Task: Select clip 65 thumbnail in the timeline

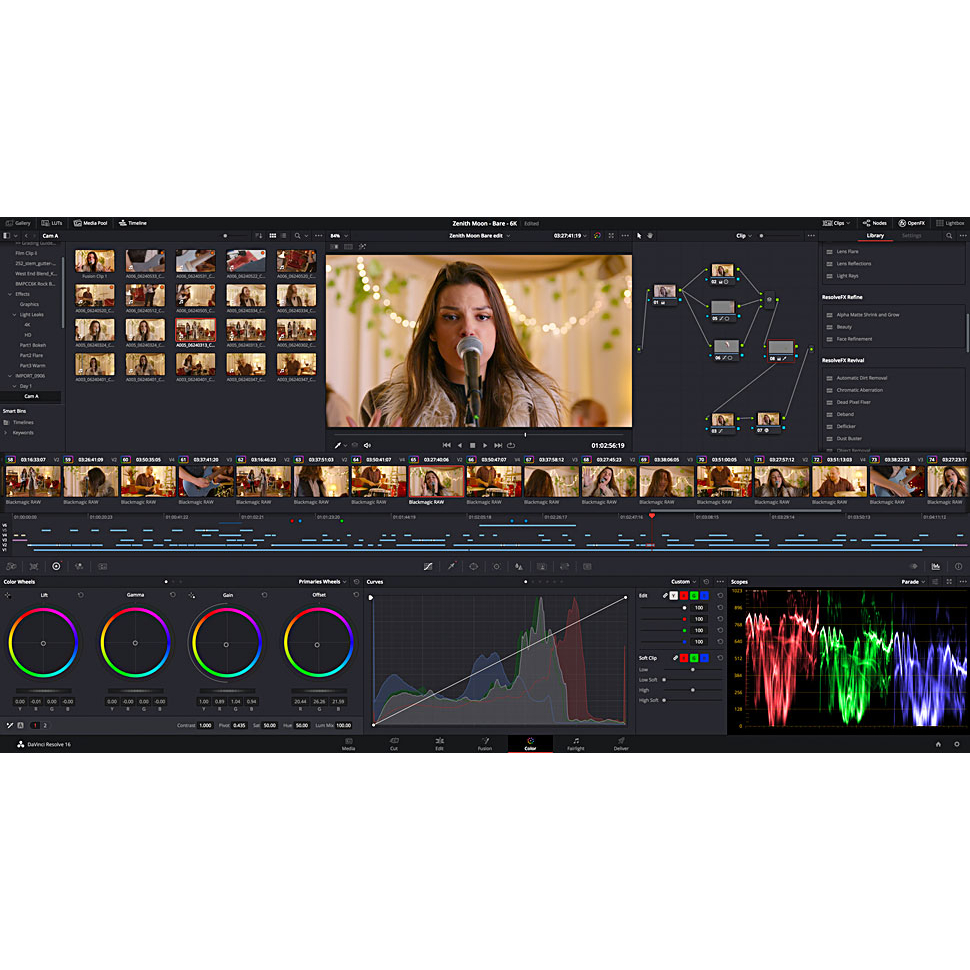Action: click(436, 481)
